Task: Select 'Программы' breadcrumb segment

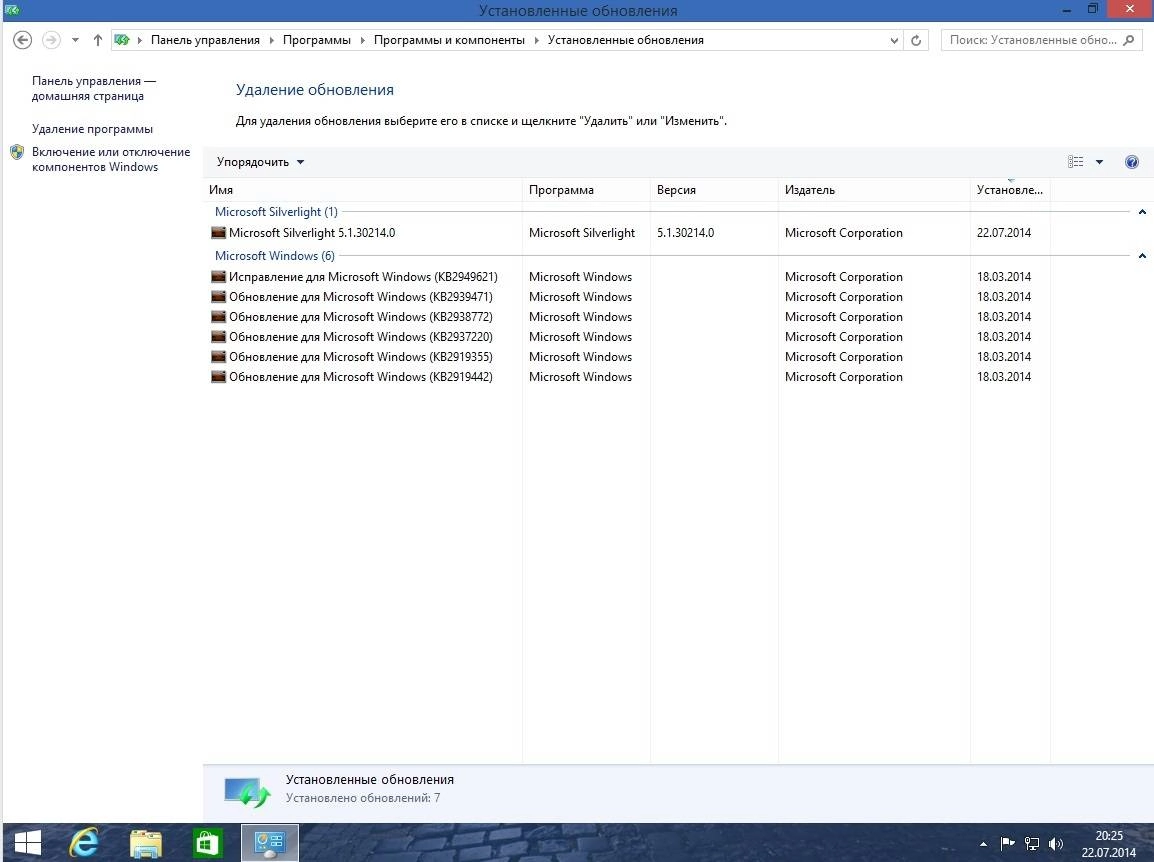Action: 316,40
